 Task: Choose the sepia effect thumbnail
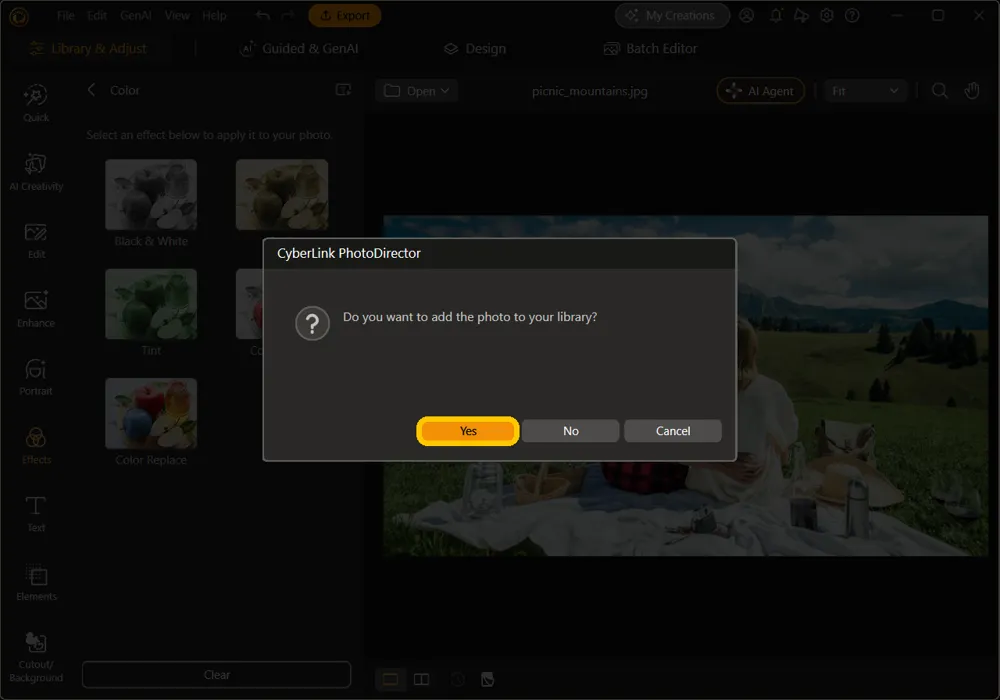point(282,194)
